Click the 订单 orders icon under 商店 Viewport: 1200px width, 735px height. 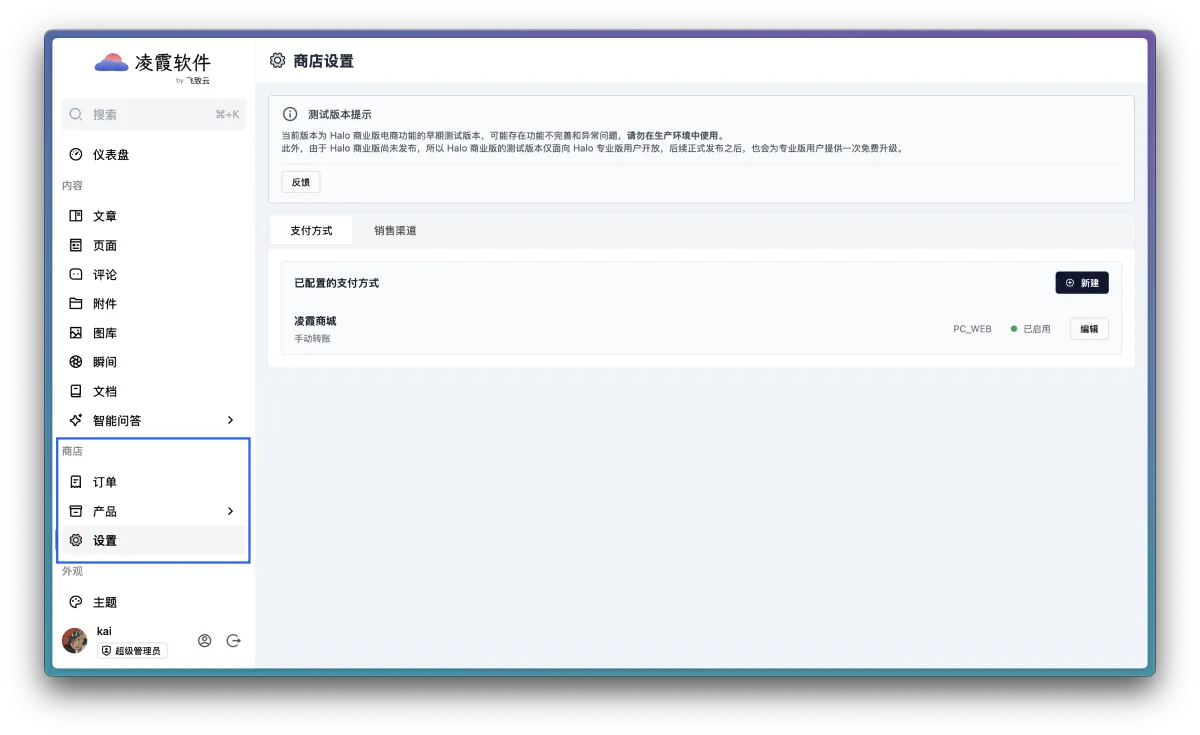tap(76, 481)
